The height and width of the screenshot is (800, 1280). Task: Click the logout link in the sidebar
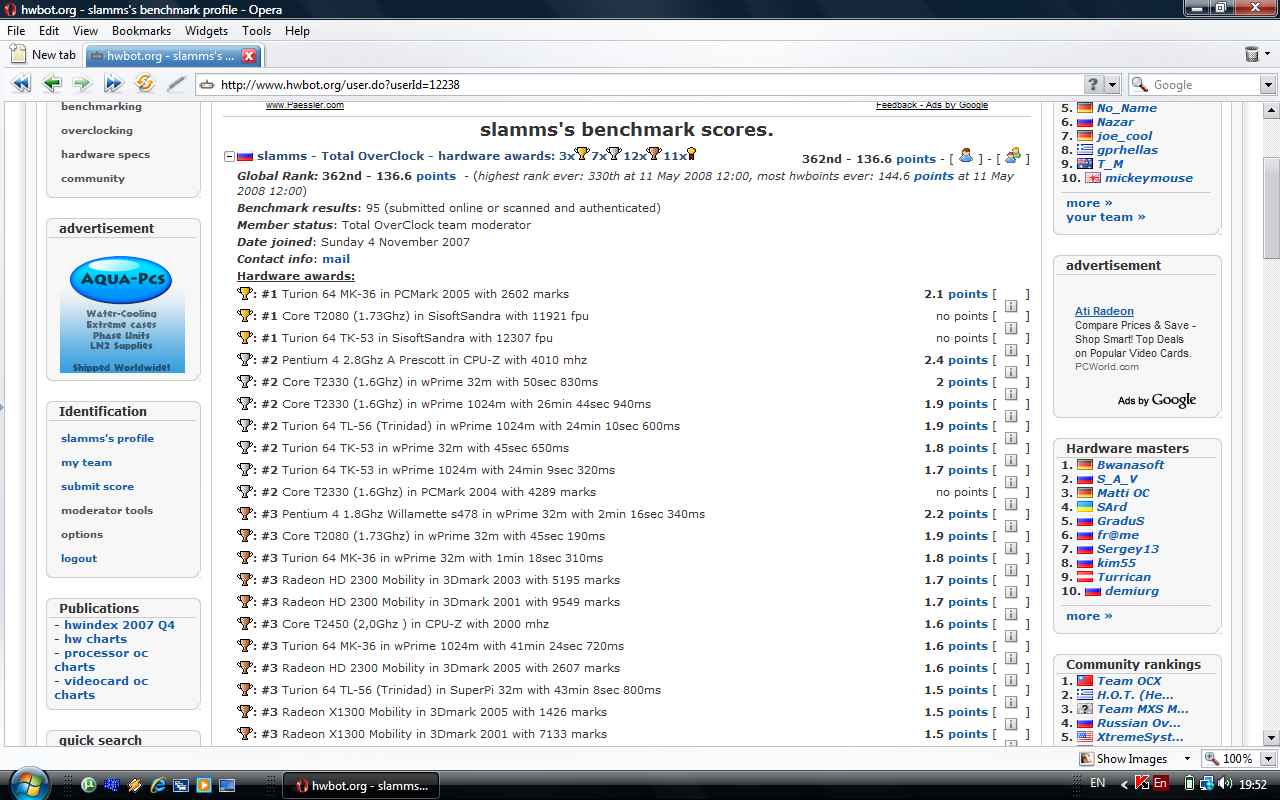click(x=79, y=558)
